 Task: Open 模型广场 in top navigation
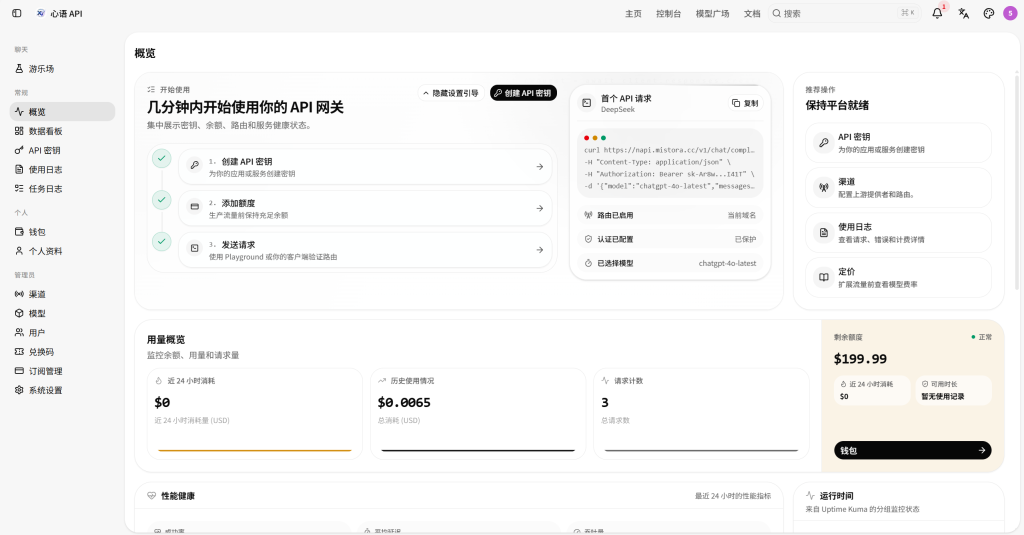tap(712, 14)
